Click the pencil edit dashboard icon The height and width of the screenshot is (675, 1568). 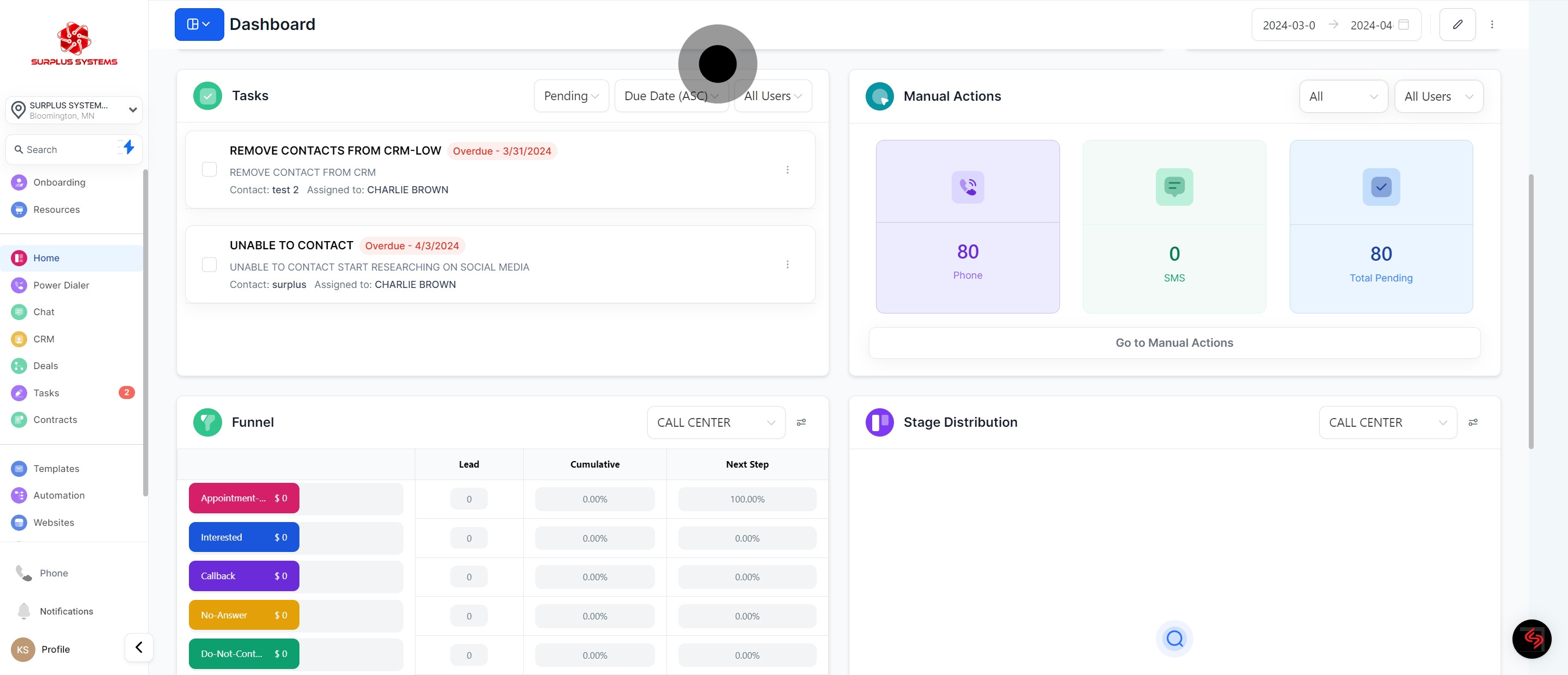1457,24
